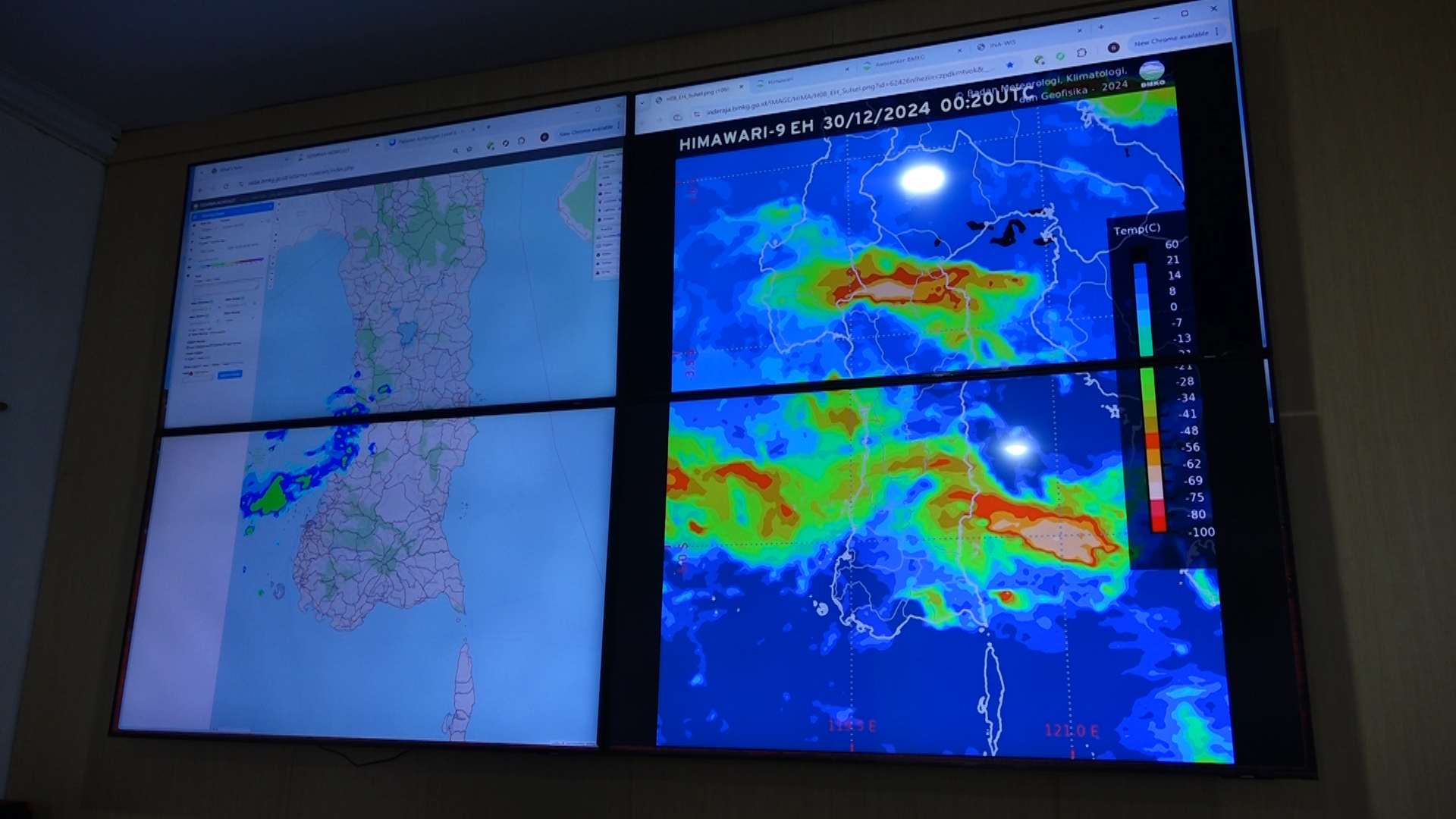Add a new tab in the Himawari browser window
The image size is (1456, 819).
(x=1101, y=27)
